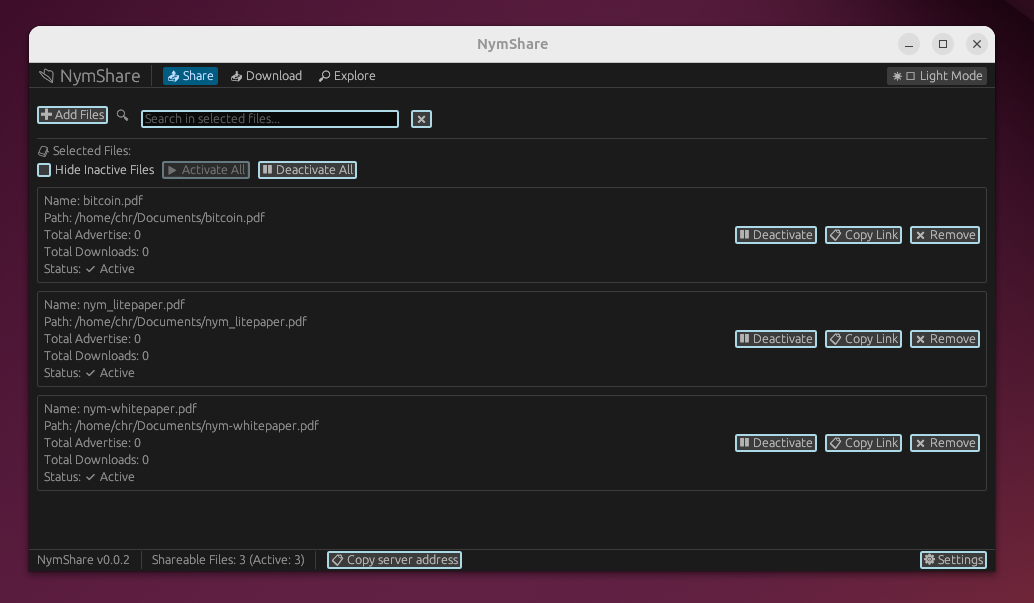Open the Share tab
Image resolution: width=1034 pixels, height=603 pixels.
pyautogui.click(x=190, y=76)
